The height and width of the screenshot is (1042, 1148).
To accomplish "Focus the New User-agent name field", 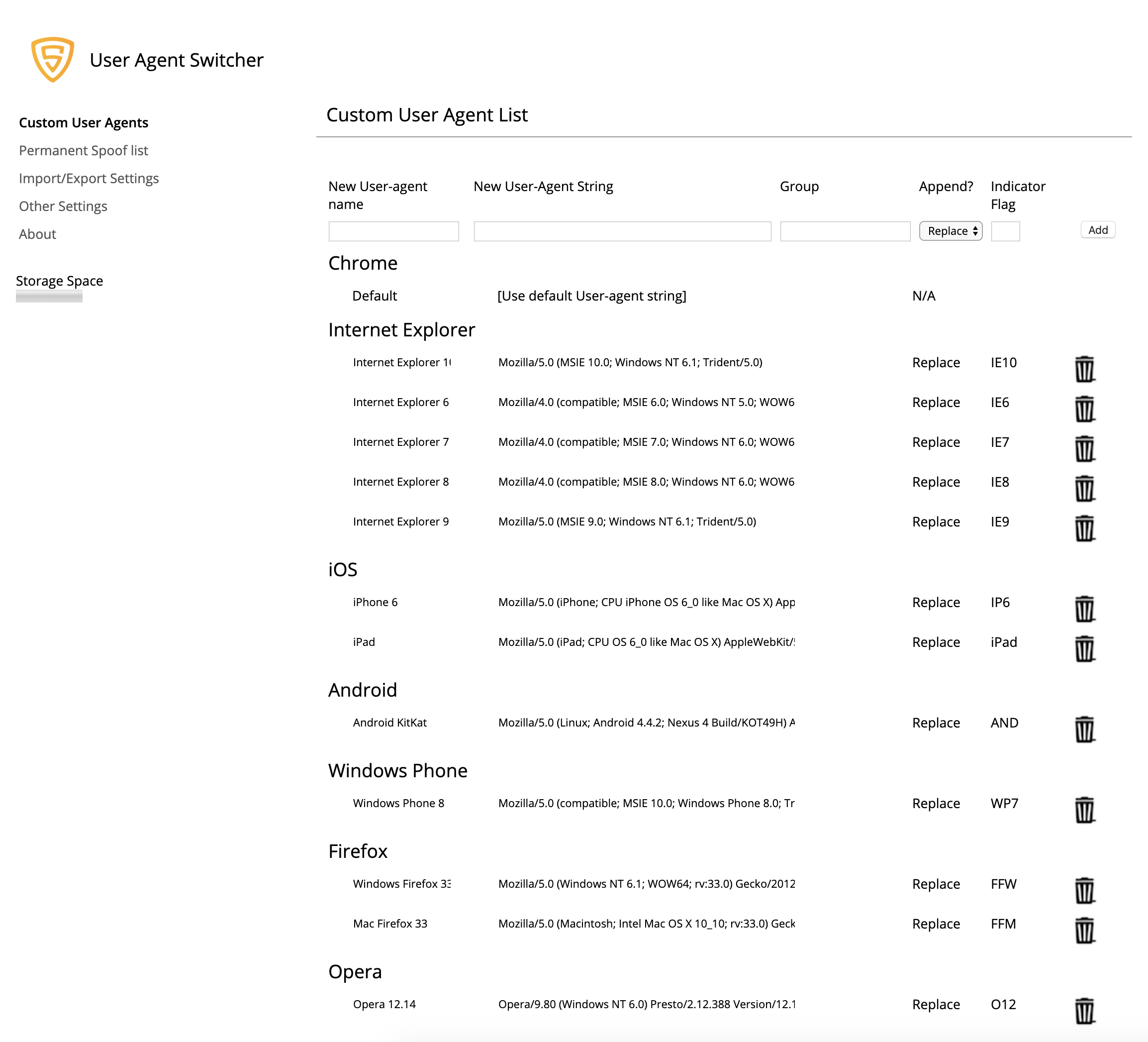I will pyautogui.click(x=393, y=231).
